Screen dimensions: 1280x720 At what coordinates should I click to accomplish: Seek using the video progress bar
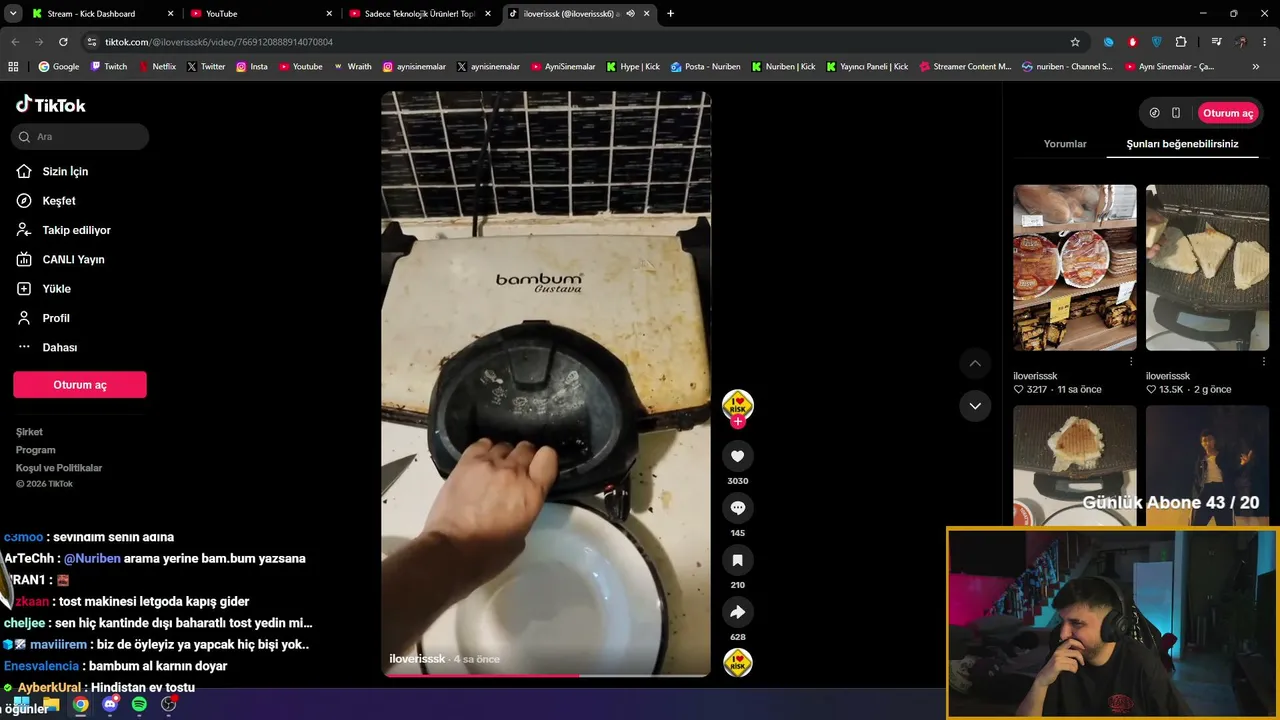546,675
